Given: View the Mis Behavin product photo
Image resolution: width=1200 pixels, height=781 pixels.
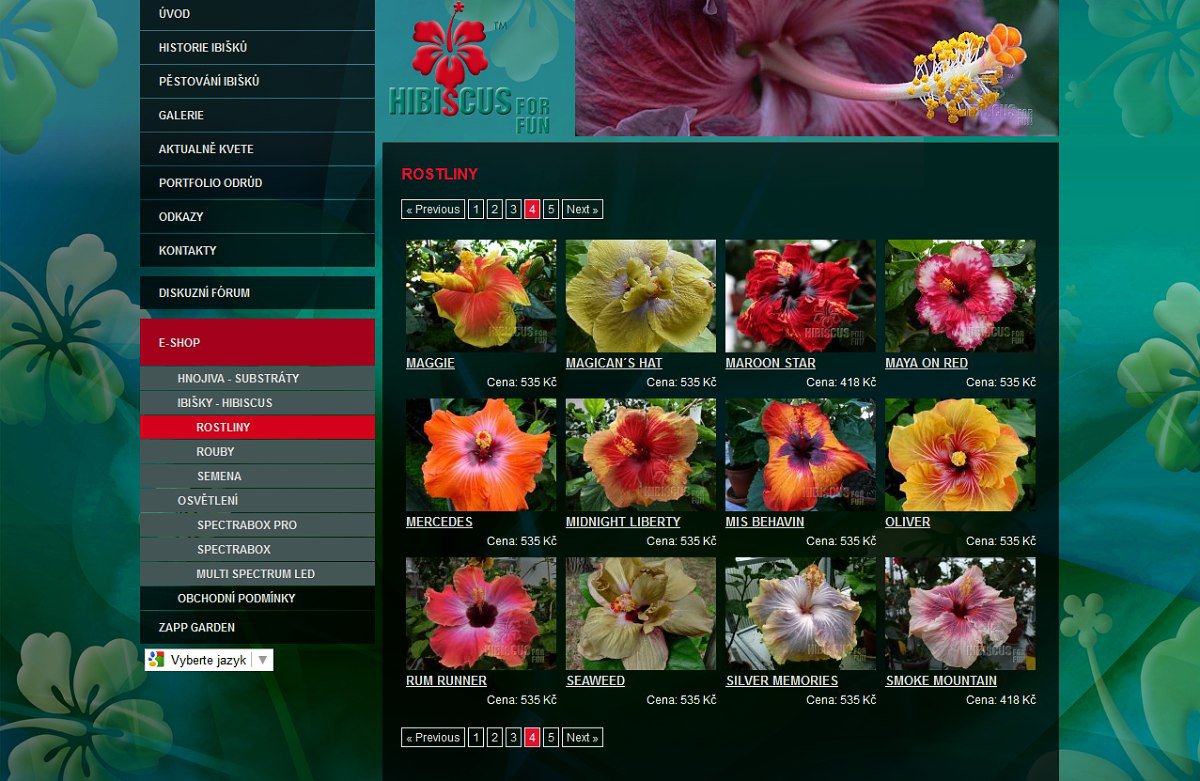Looking at the screenshot, I should click(800, 455).
